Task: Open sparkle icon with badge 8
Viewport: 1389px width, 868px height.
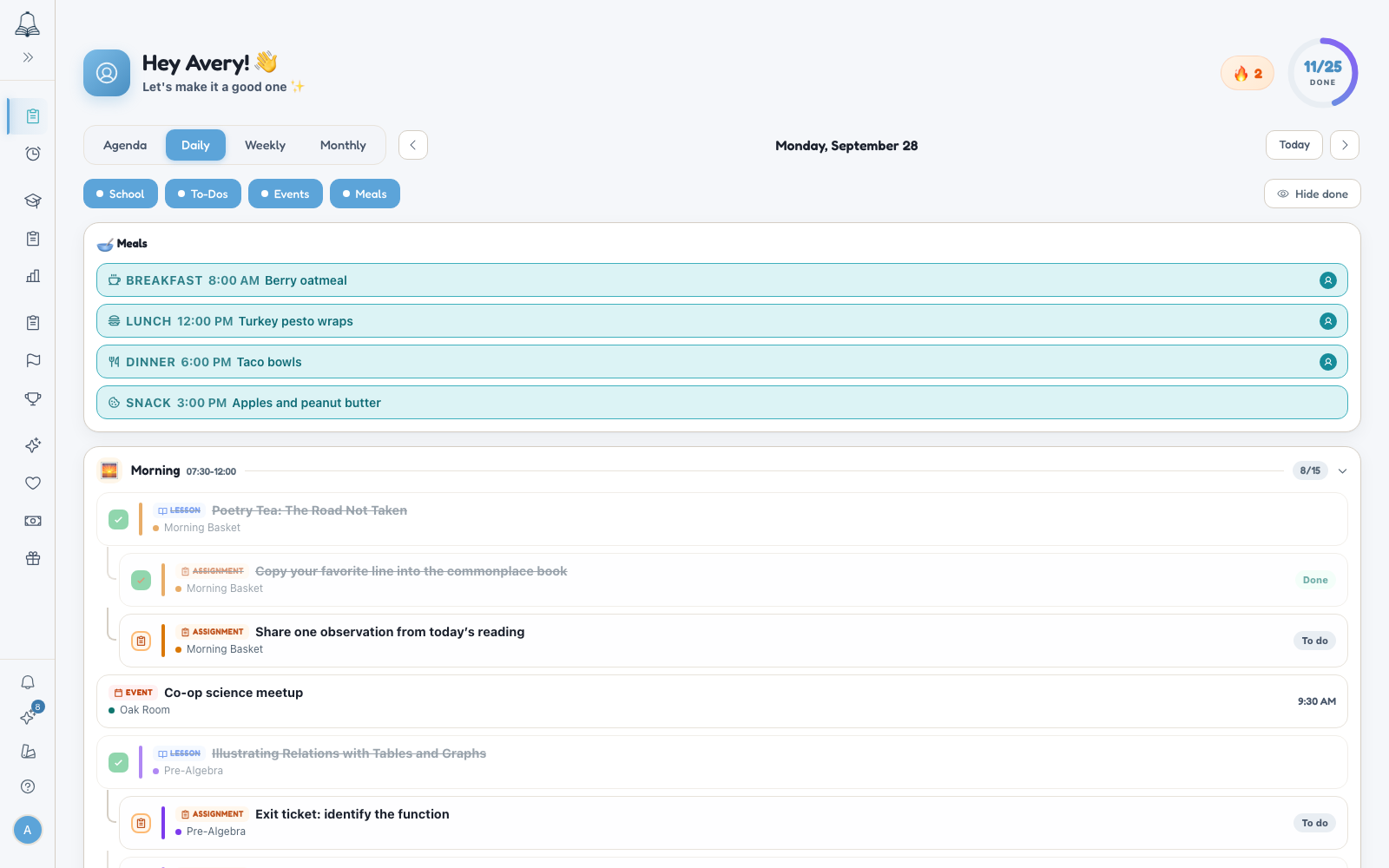Action: tap(28, 717)
